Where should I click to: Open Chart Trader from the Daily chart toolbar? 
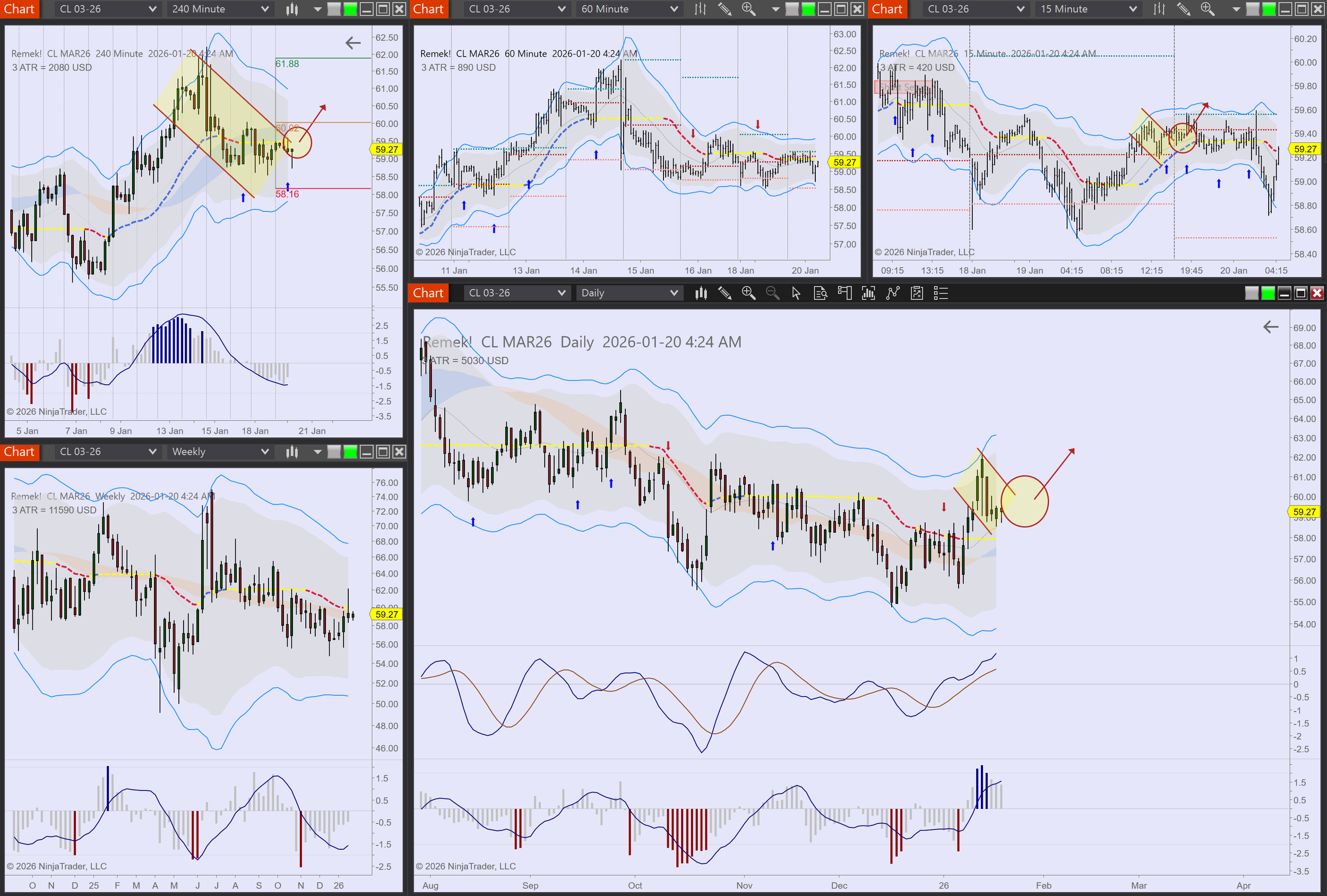[845, 293]
